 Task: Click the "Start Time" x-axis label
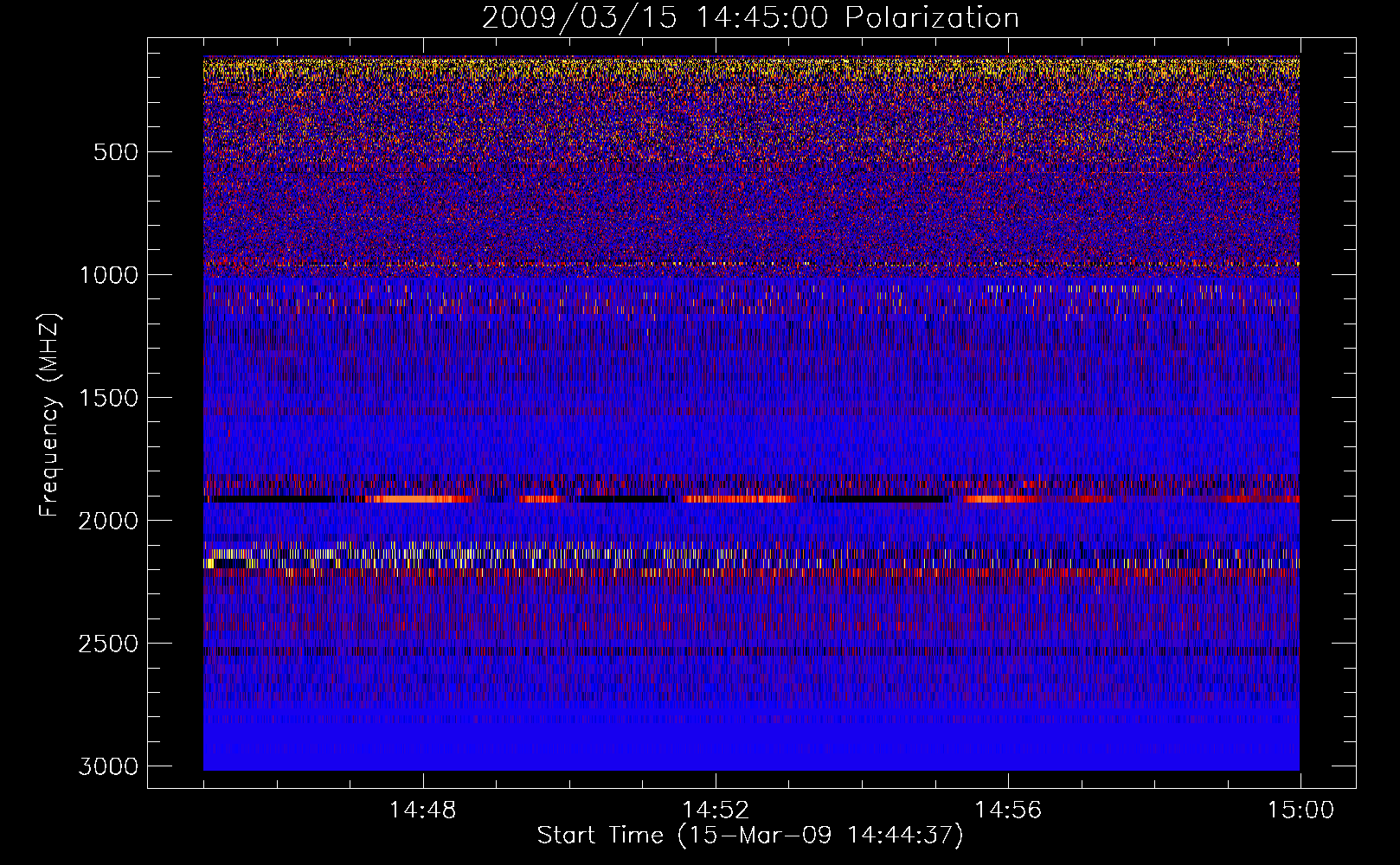pos(749,835)
